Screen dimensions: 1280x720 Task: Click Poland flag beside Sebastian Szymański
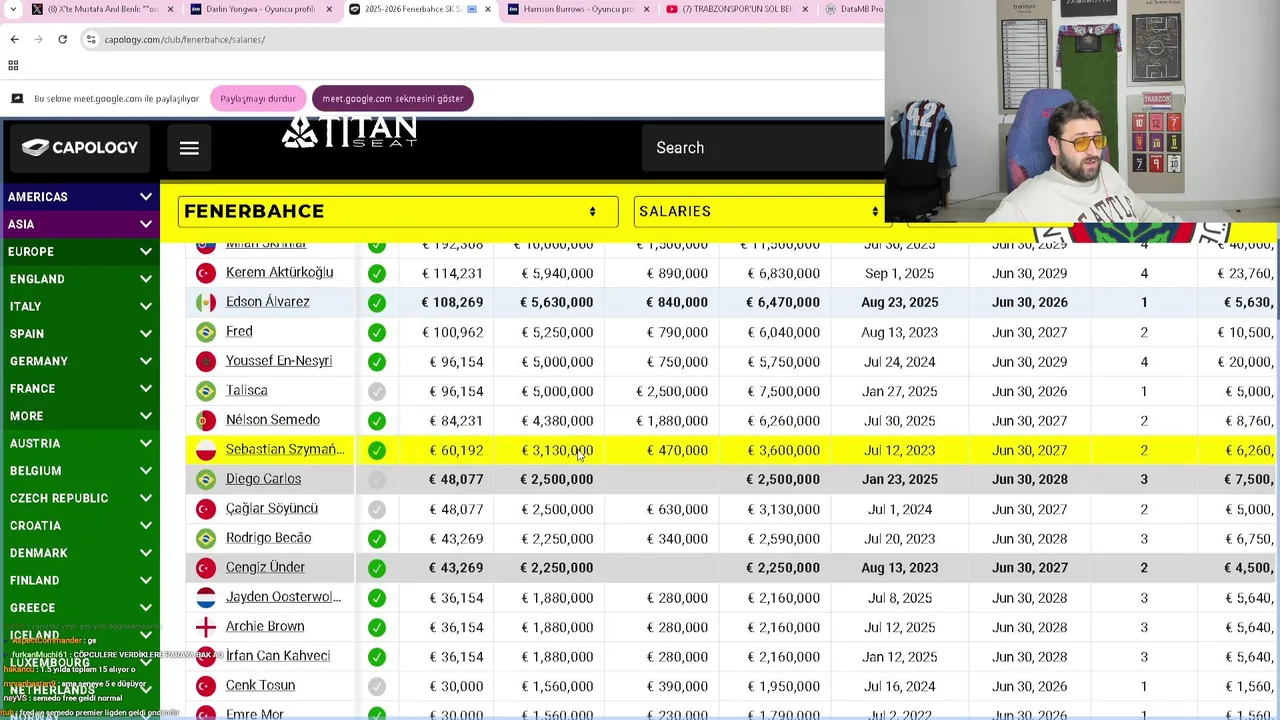click(206, 450)
